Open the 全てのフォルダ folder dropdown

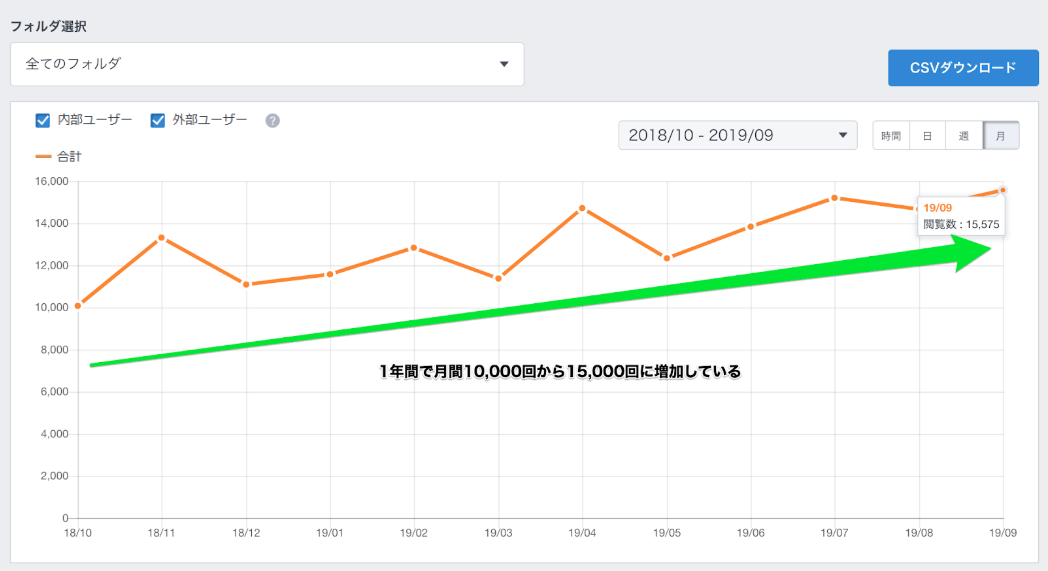[x=267, y=65]
